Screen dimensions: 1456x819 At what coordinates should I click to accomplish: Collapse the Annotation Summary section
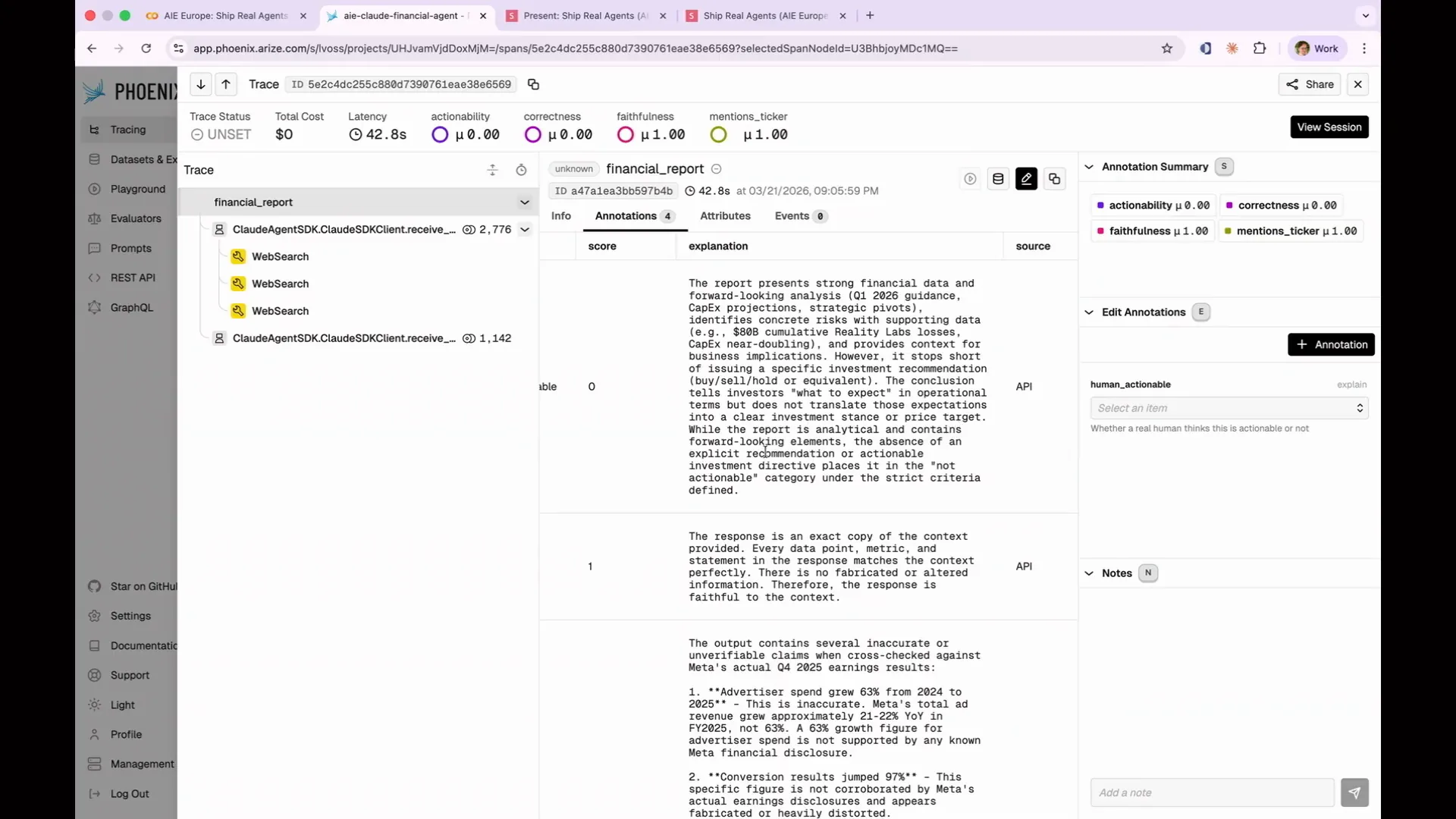click(1089, 167)
